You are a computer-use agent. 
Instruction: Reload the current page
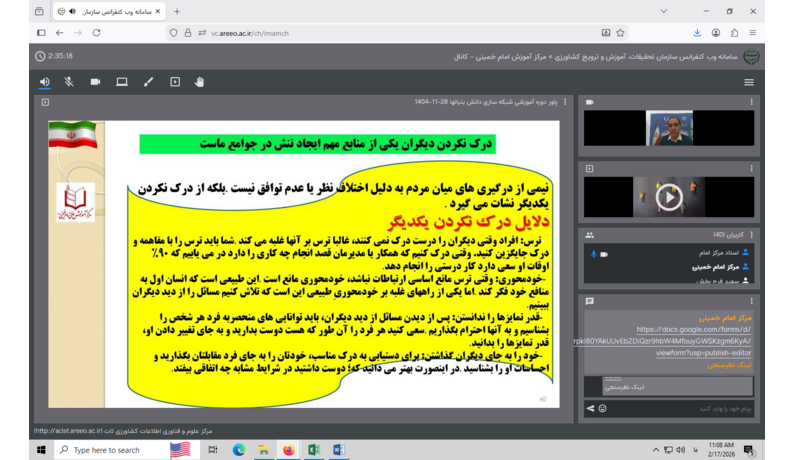click(96, 33)
